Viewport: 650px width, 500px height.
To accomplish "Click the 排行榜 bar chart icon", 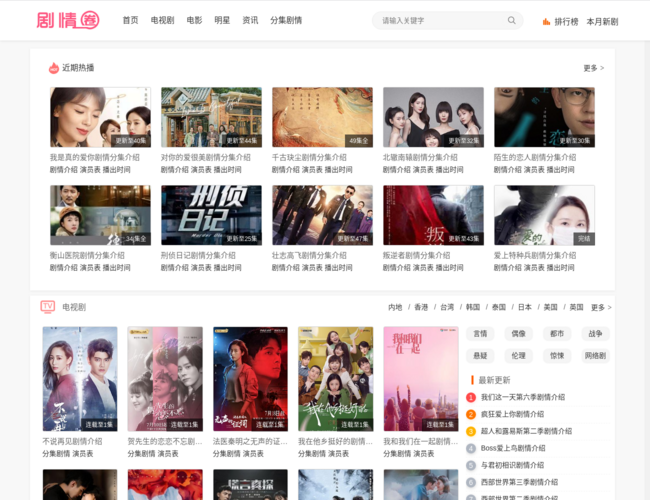I will point(546,21).
